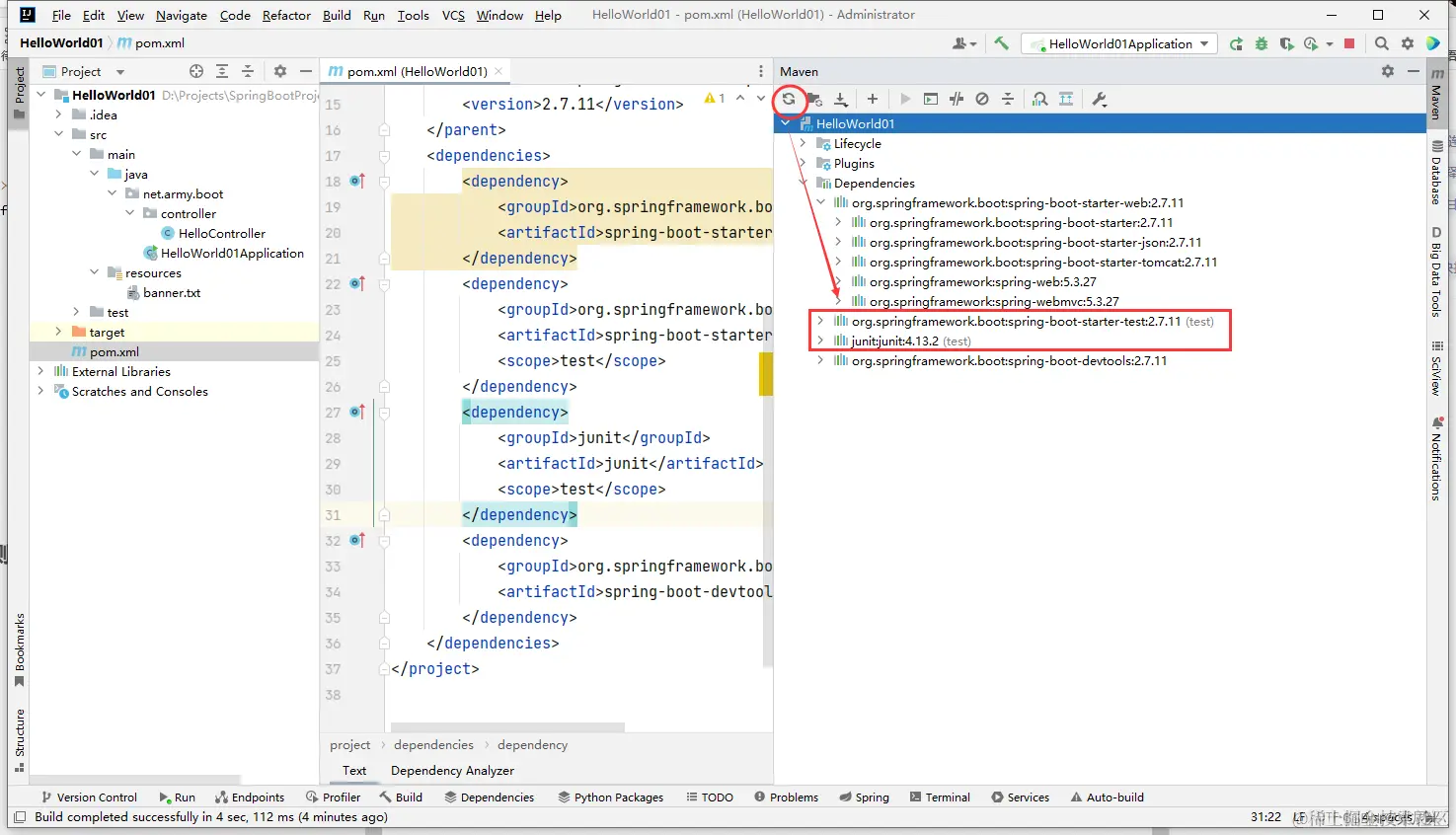The width and height of the screenshot is (1456, 835).
Task: Open Maven settings wrench icon
Action: [x=1100, y=99]
